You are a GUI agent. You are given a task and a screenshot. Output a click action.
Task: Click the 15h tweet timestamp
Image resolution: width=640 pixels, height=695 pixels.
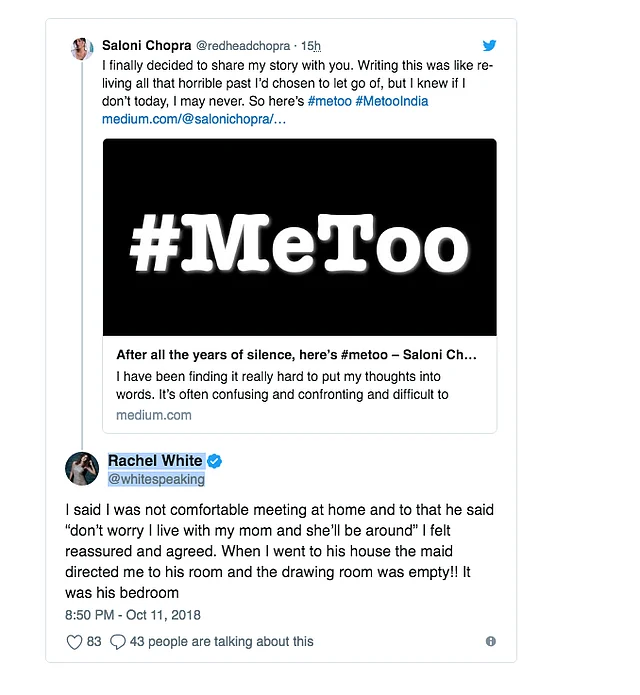[311, 46]
